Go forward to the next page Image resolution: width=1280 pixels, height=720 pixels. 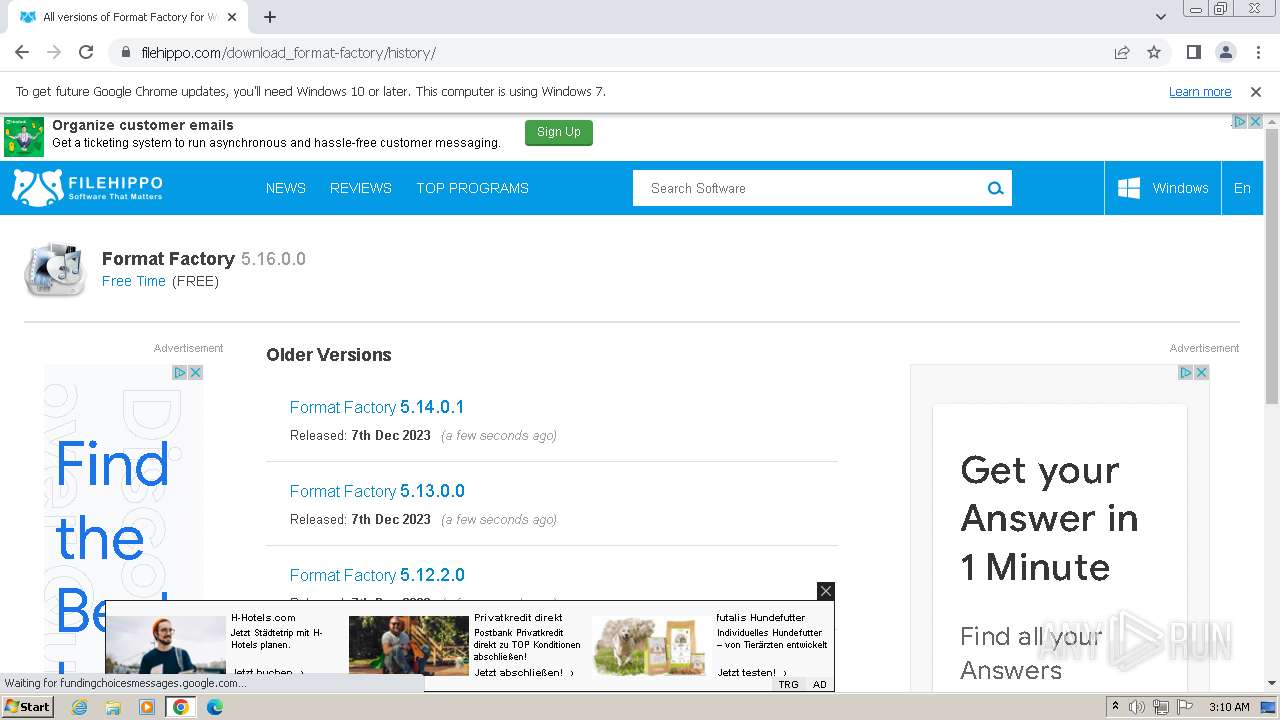(54, 52)
